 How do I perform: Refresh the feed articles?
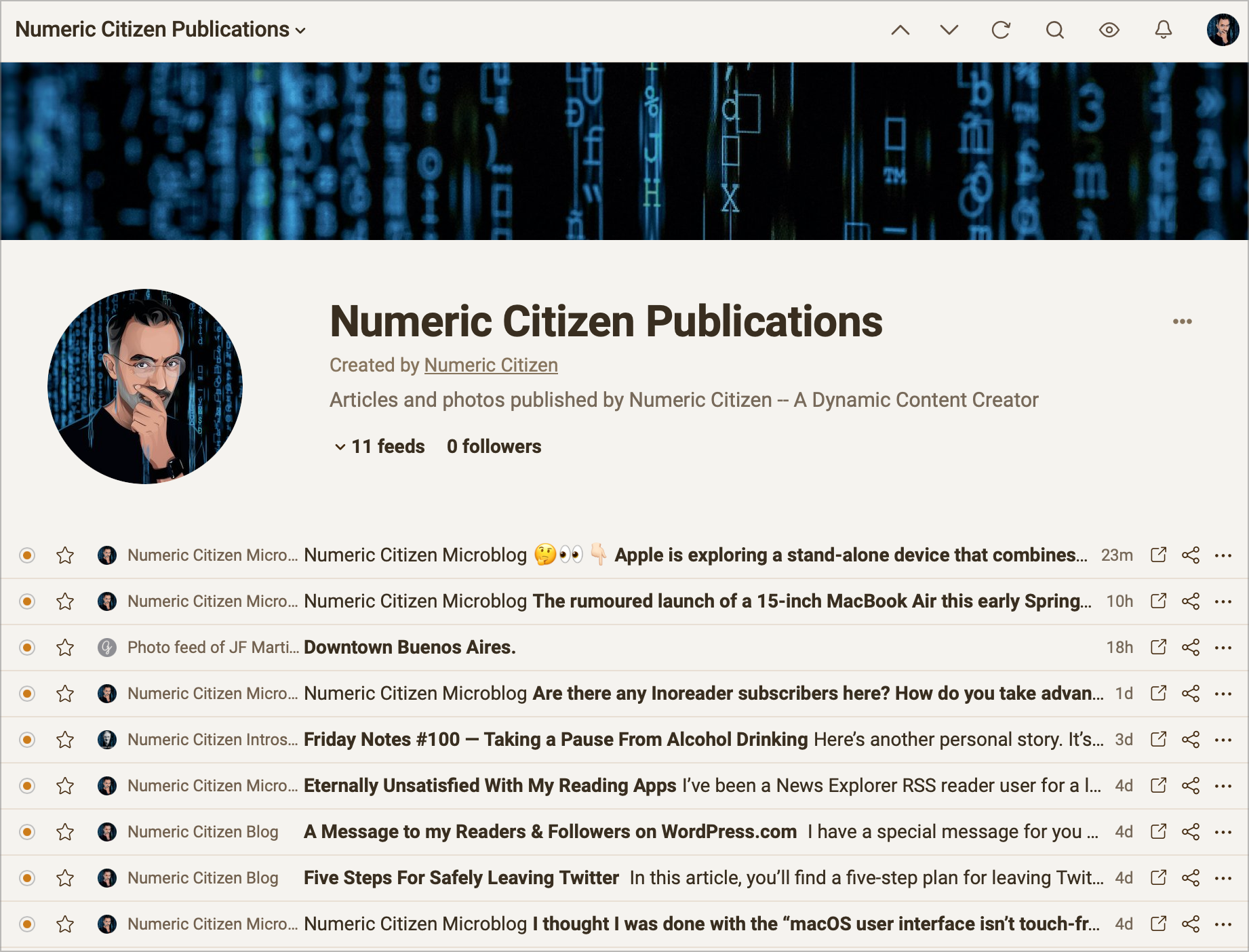[x=1001, y=30]
